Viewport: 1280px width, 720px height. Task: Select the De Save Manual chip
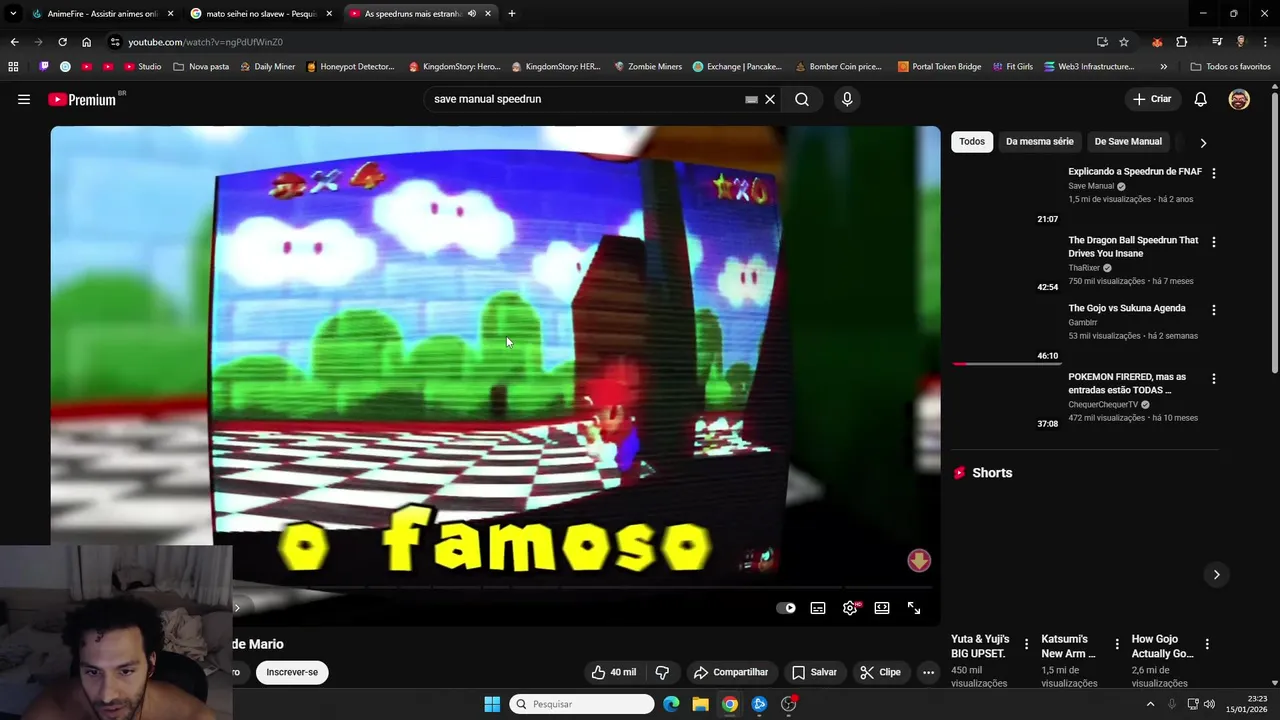pyautogui.click(x=1128, y=141)
